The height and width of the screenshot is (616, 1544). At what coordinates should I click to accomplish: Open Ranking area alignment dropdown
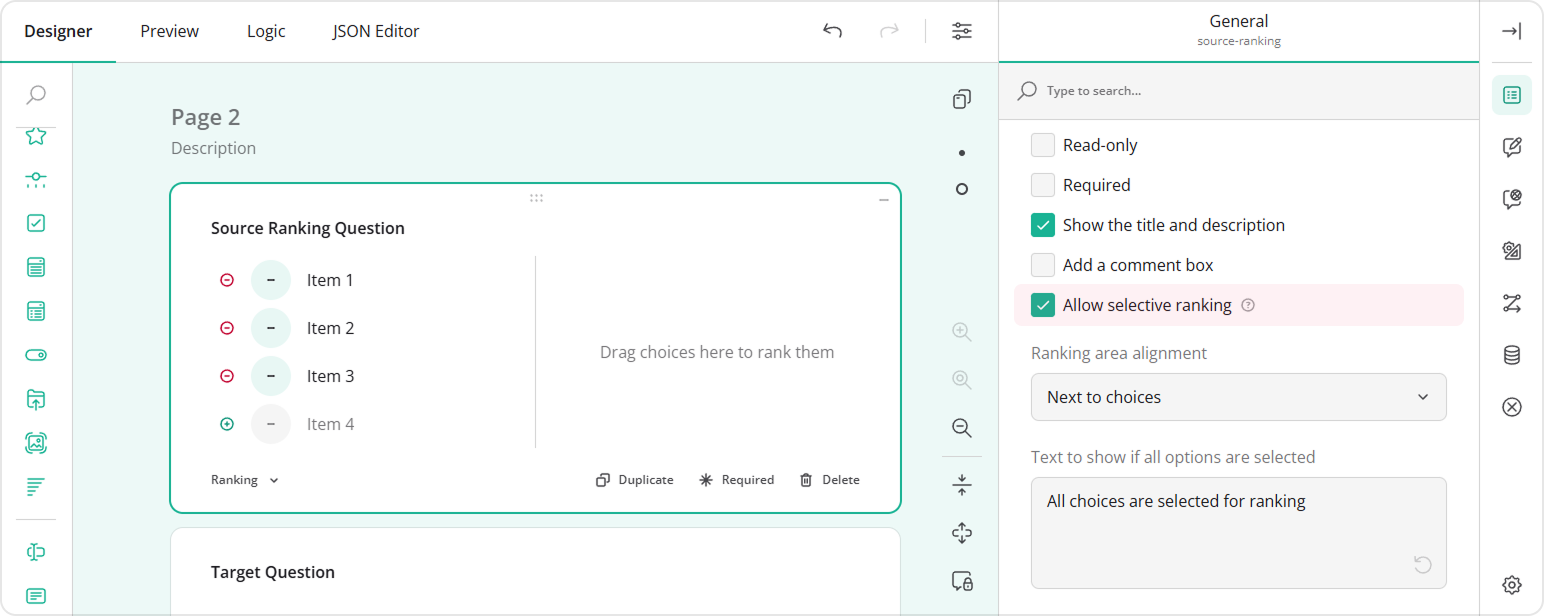[1239, 397]
